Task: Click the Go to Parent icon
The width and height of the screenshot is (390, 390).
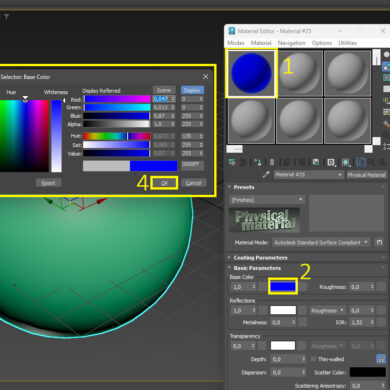Action: 371,162
